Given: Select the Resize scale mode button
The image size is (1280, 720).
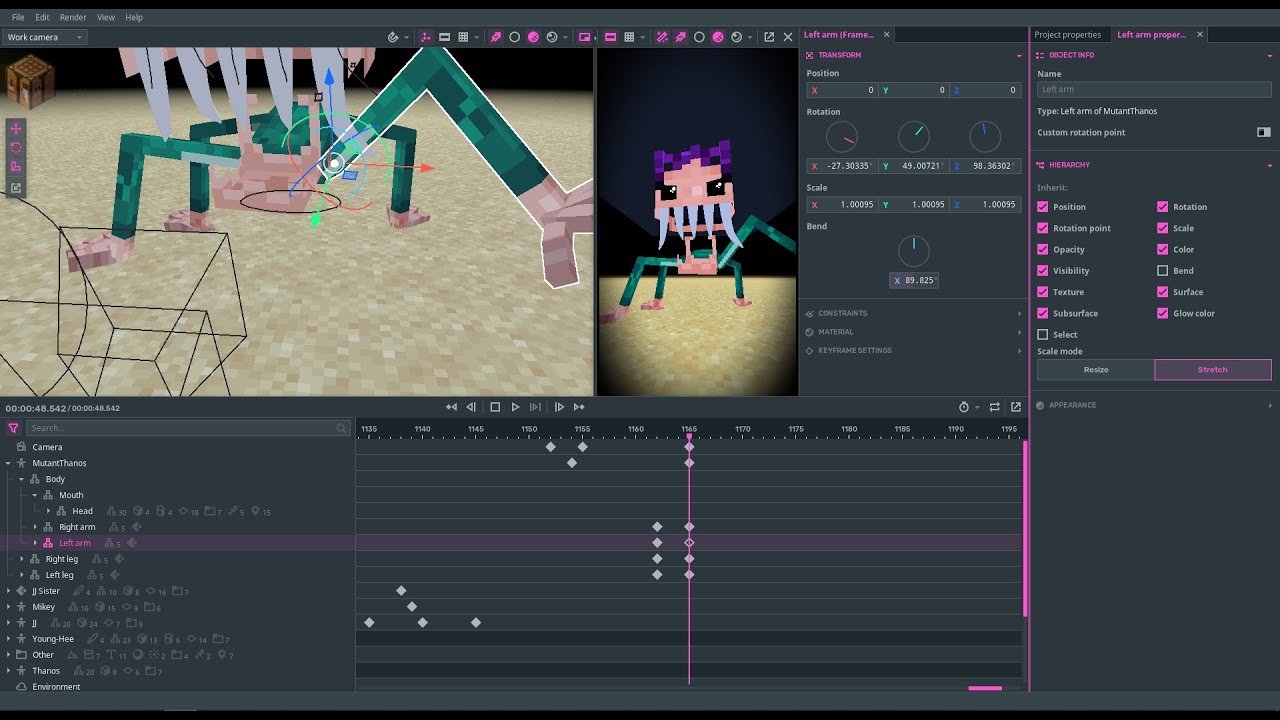Looking at the screenshot, I should pos(1096,370).
